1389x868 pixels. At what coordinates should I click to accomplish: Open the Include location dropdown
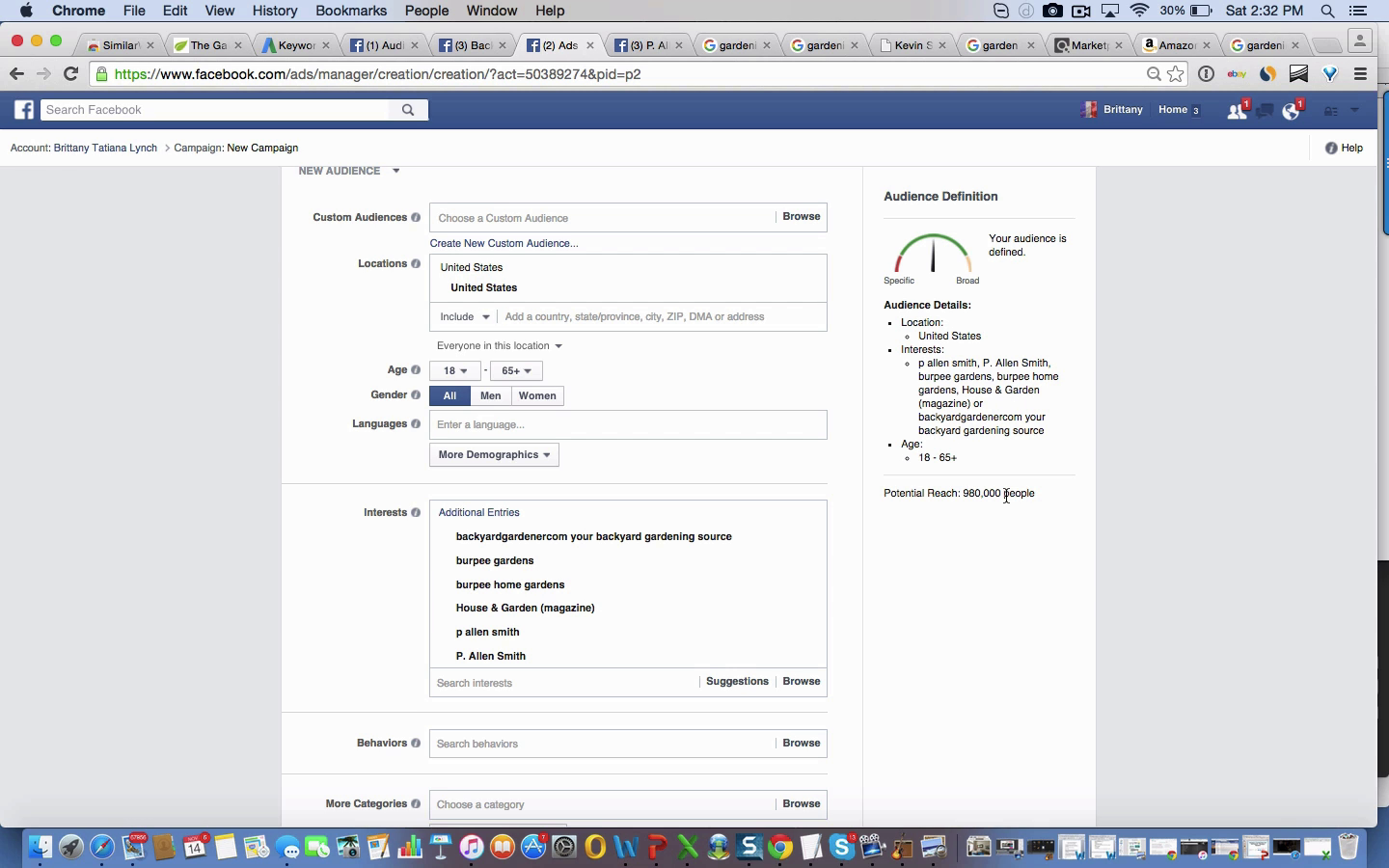tap(465, 317)
